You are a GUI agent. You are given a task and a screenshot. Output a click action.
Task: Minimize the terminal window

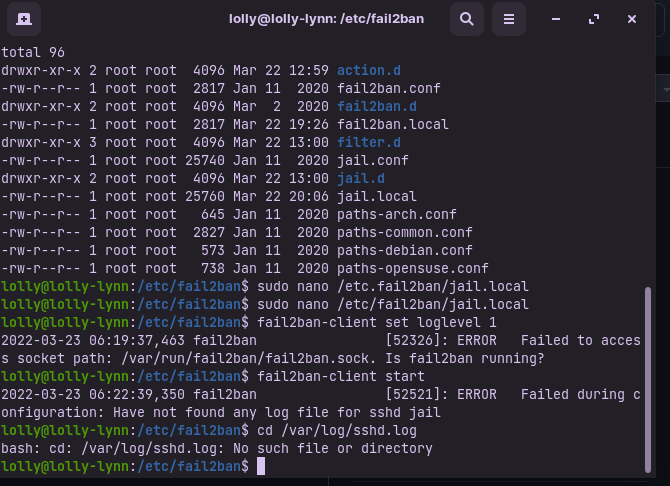pos(555,19)
